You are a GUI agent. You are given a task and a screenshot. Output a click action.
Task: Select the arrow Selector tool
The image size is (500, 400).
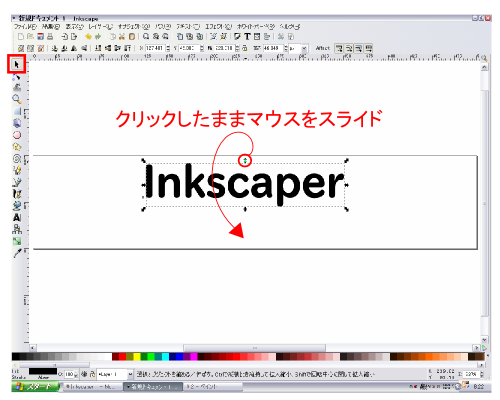pyautogui.click(x=16, y=64)
